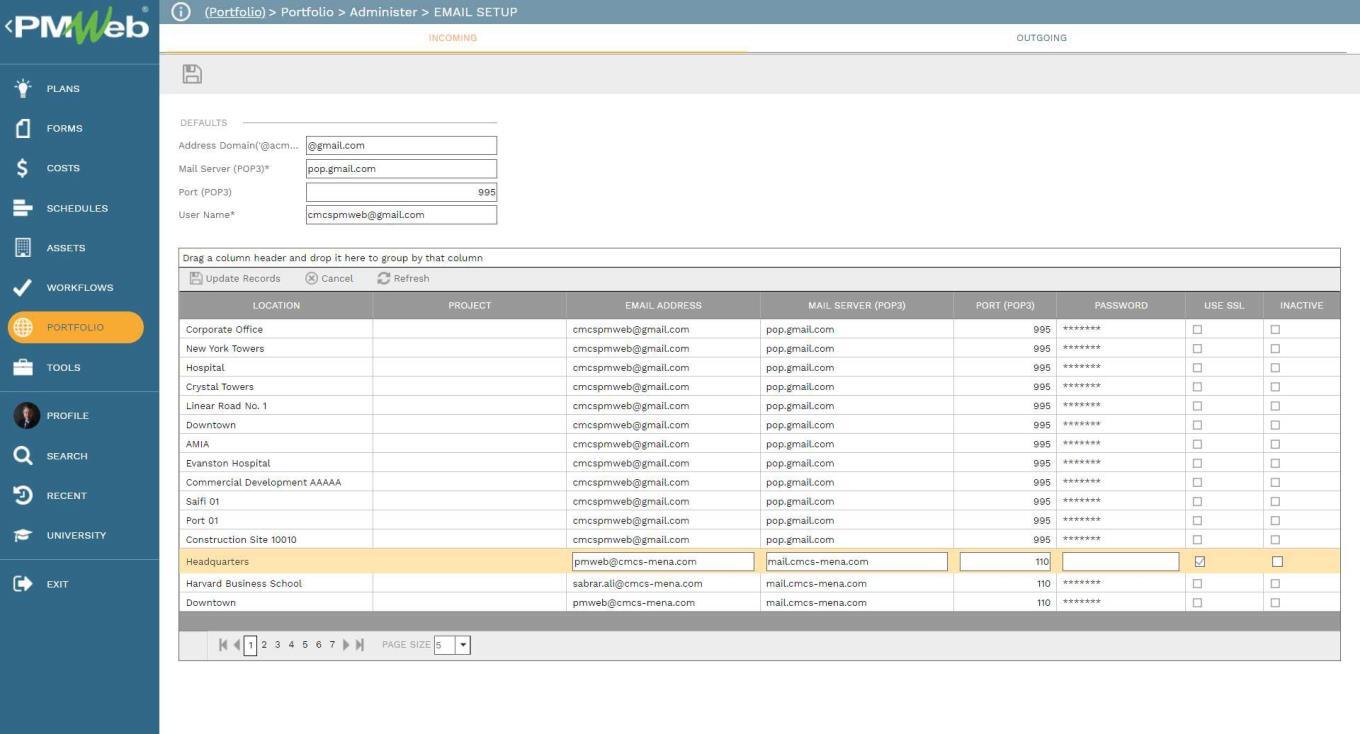1360x734 pixels.
Task: Go to next page of grid
Action: coord(347,645)
